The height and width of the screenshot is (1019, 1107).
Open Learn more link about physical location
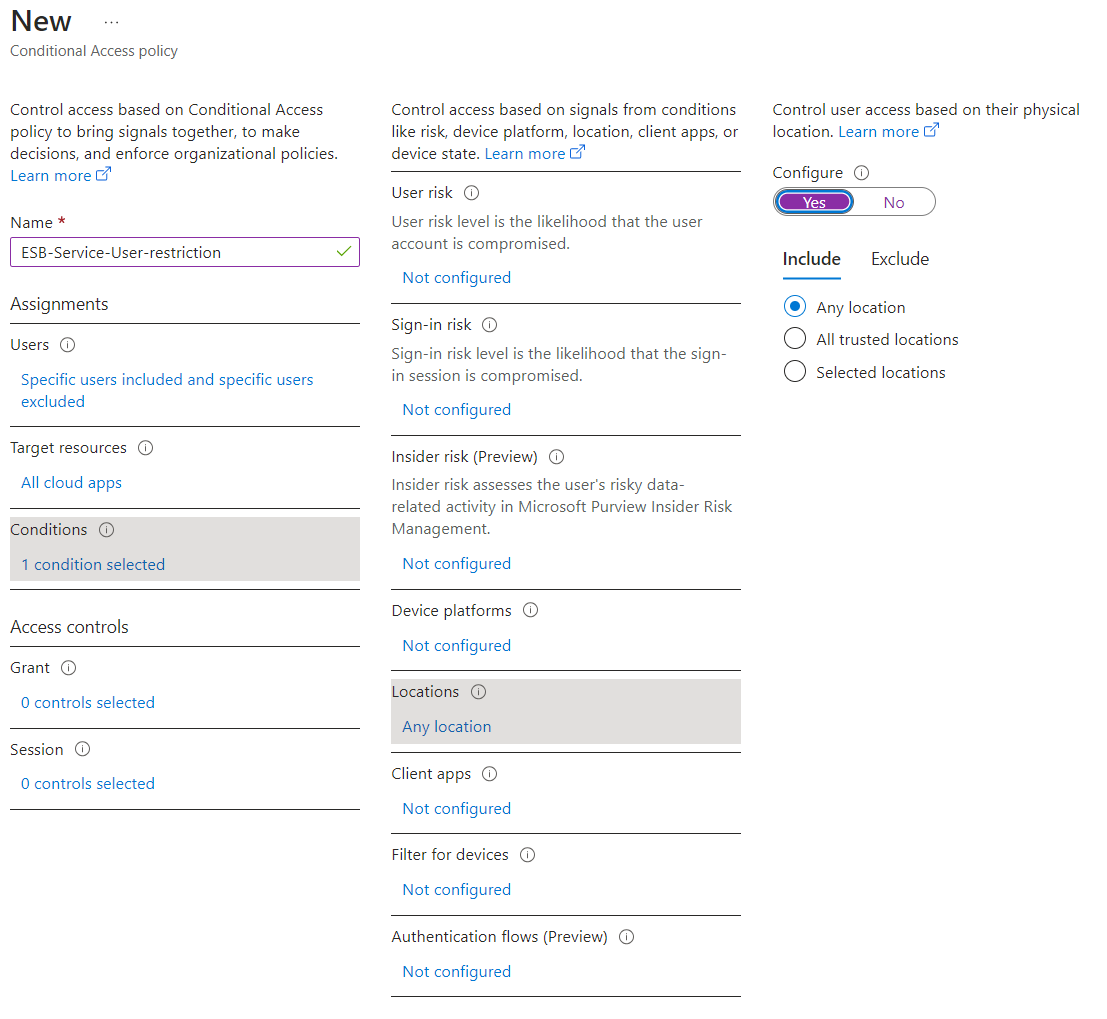[888, 131]
